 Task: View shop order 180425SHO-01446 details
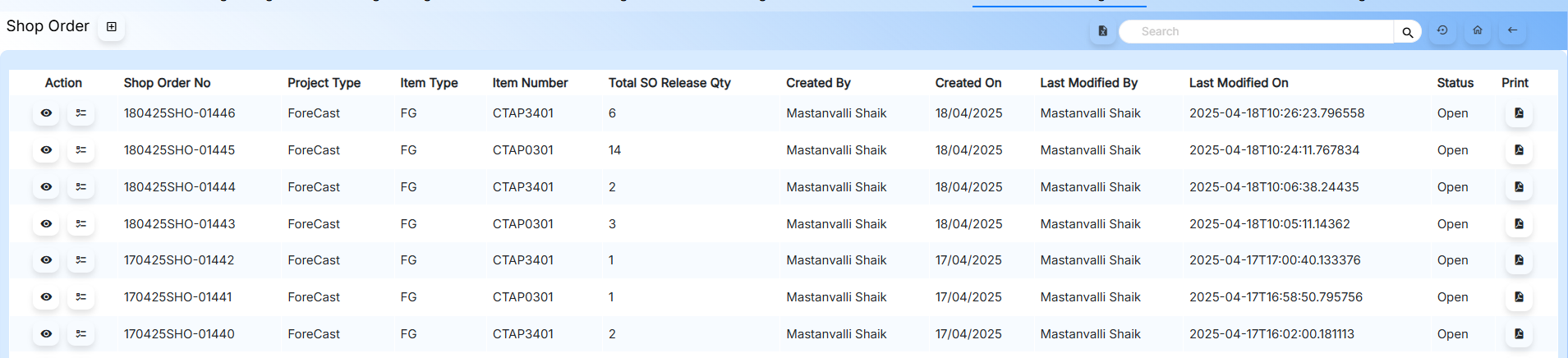(46, 113)
